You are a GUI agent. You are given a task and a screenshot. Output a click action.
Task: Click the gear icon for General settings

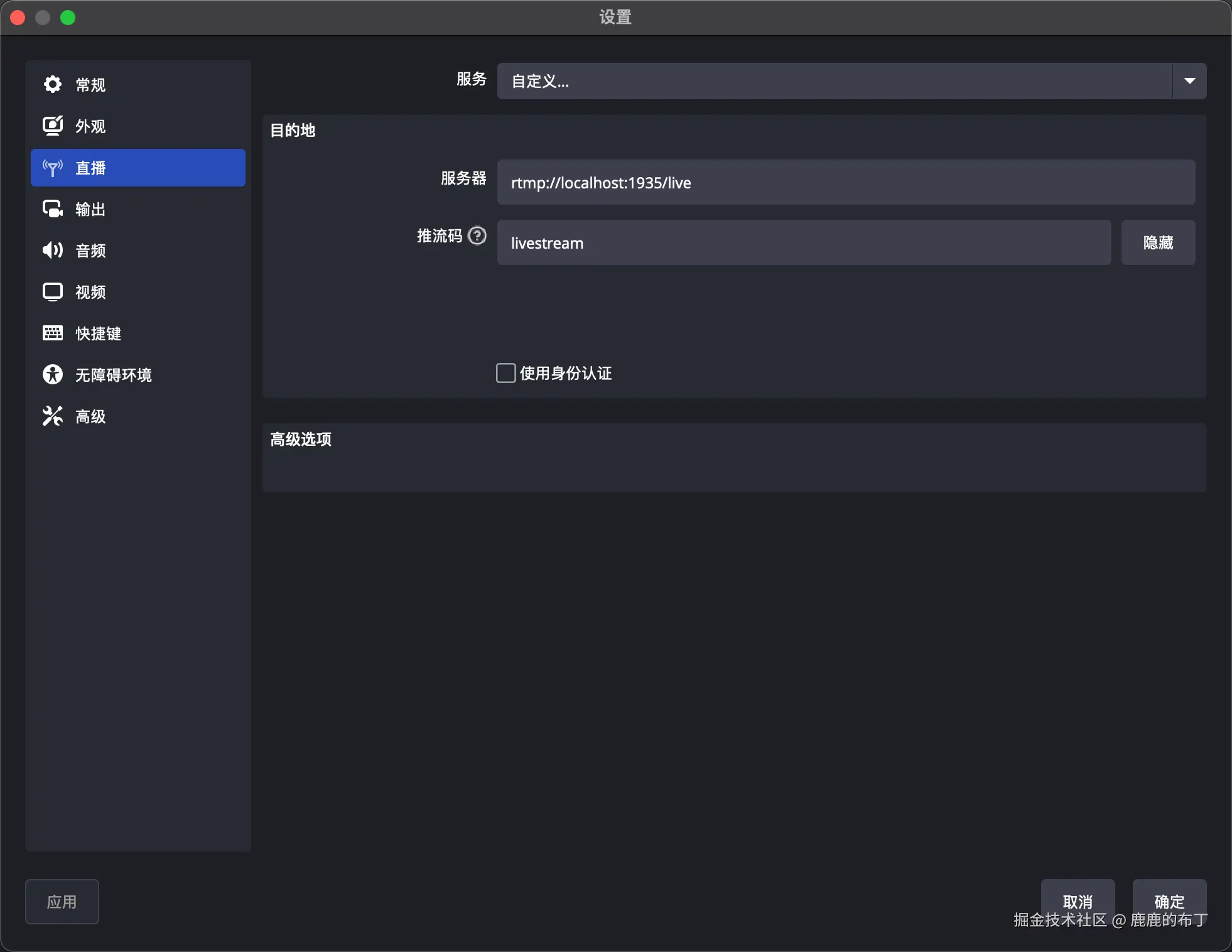coord(53,84)
